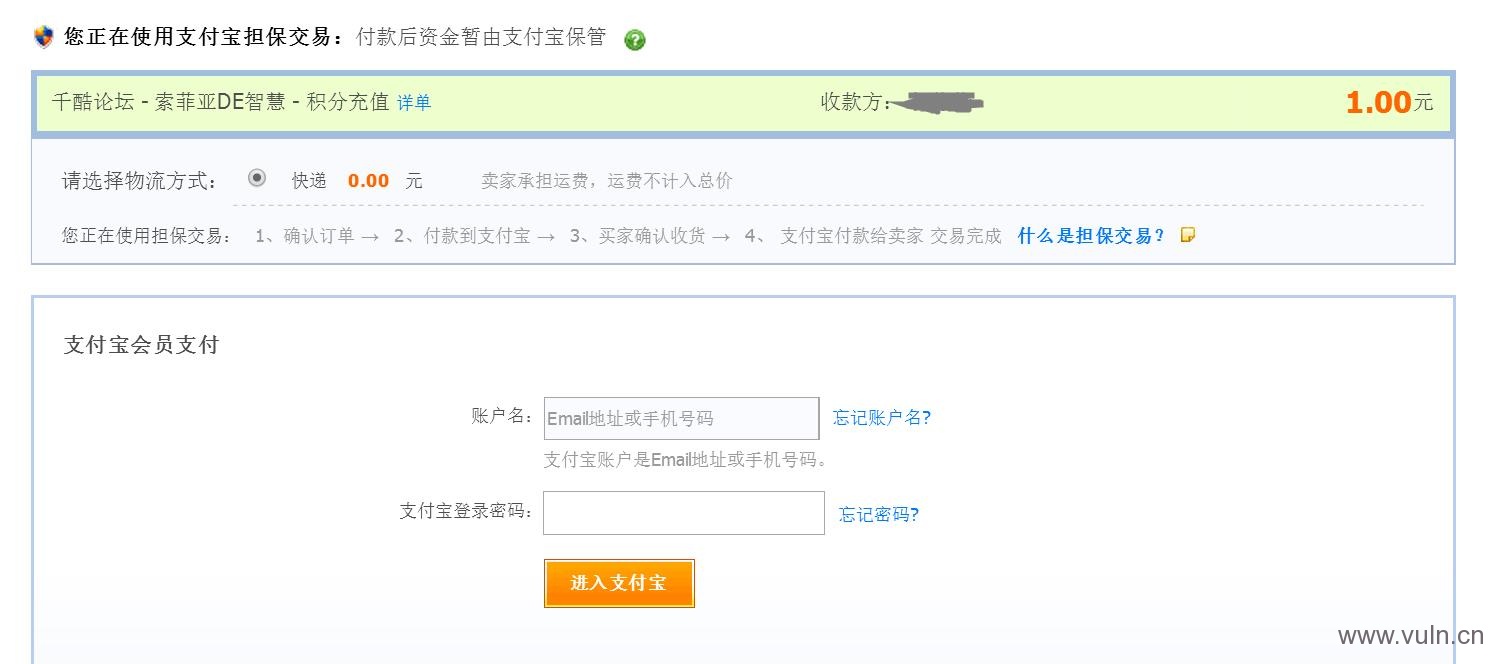Click the www.vuln.cn watermark

pos(1410,636)
